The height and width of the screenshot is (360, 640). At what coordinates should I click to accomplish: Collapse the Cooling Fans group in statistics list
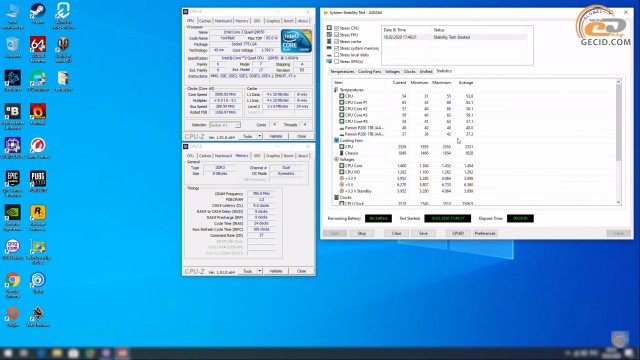coord(336,140)
